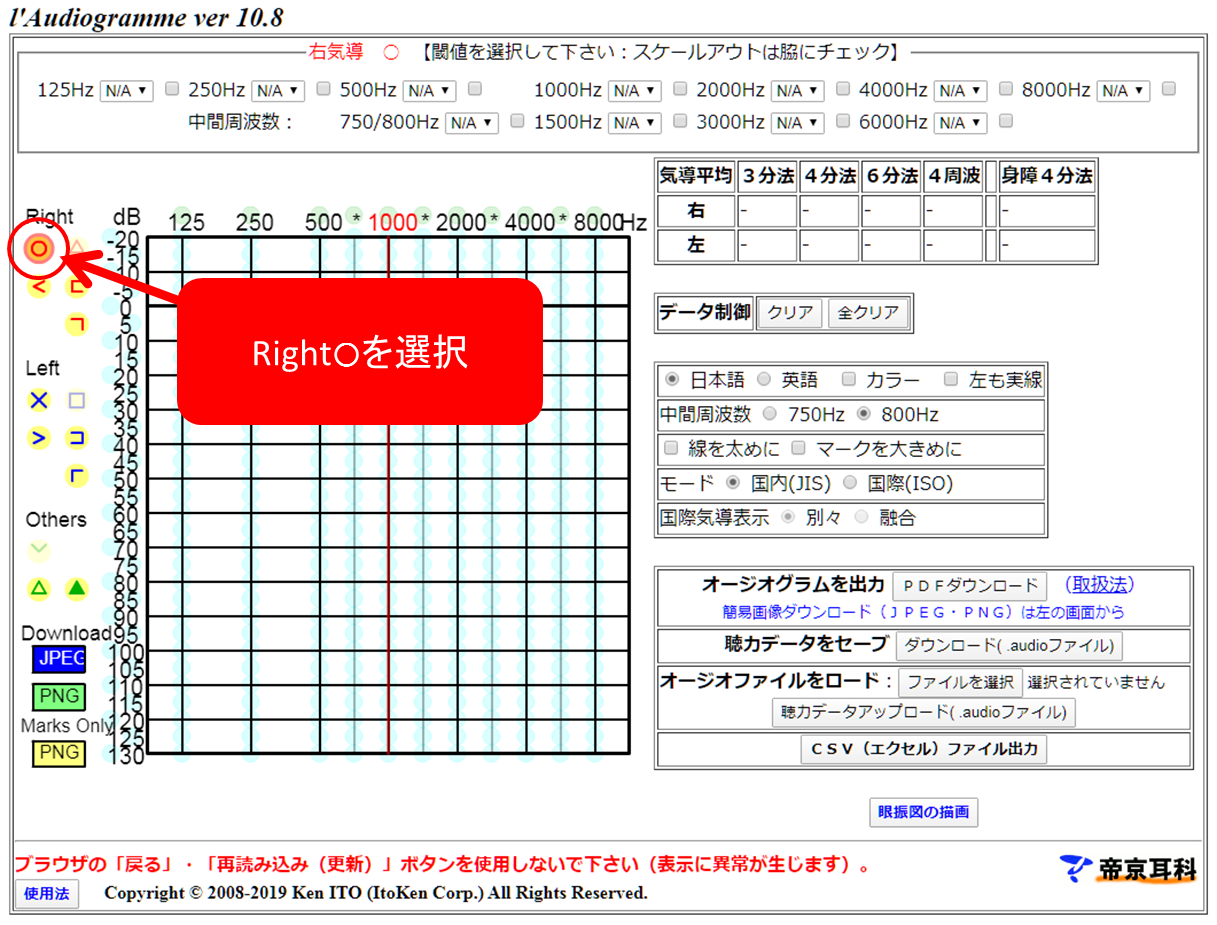Select the Left ear blue '>' bone conduction mark
Screen dimensions: 1217x925
pyautogui.click(x=39, y=438)
